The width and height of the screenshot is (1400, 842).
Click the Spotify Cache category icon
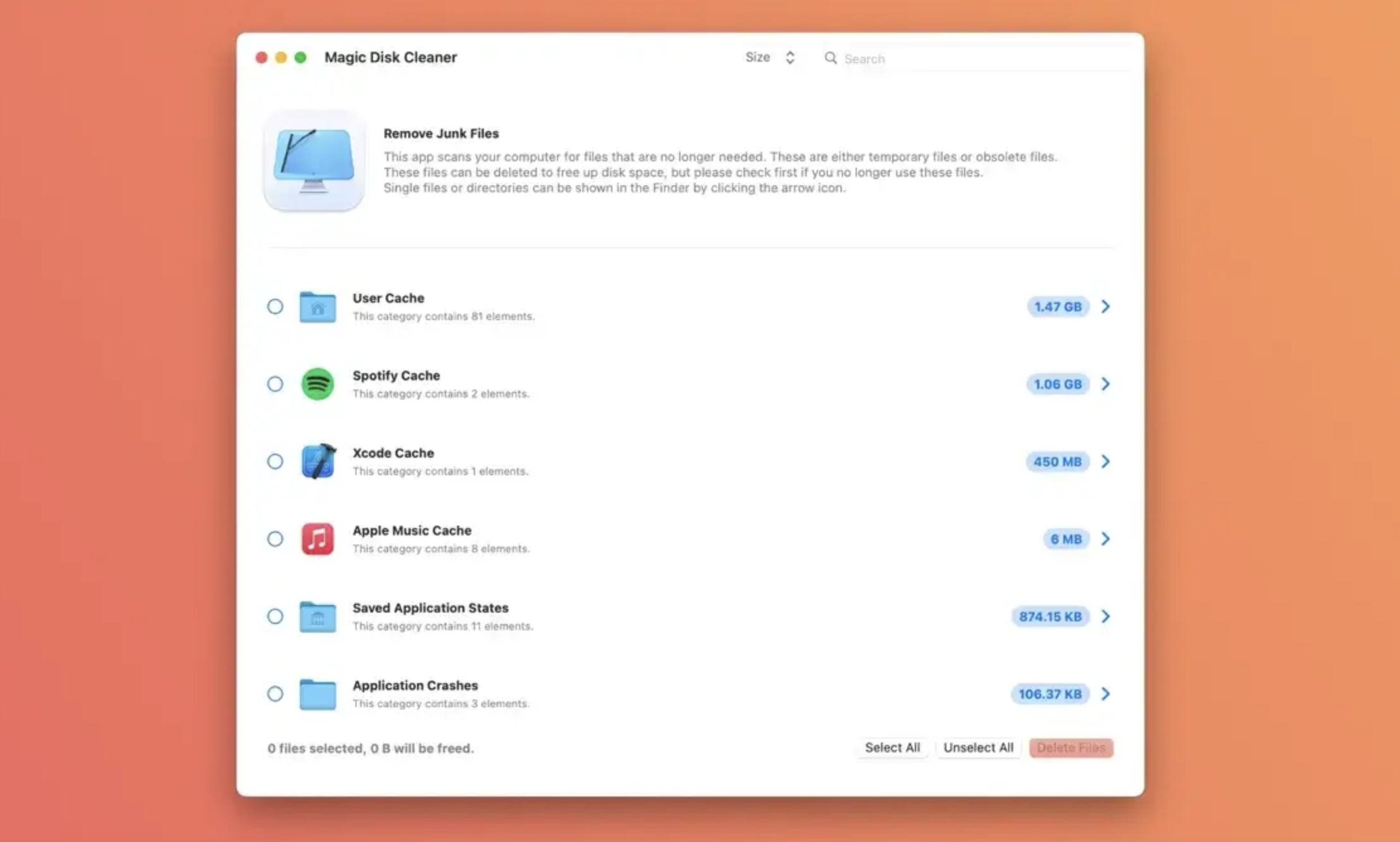tap(318, 384)
